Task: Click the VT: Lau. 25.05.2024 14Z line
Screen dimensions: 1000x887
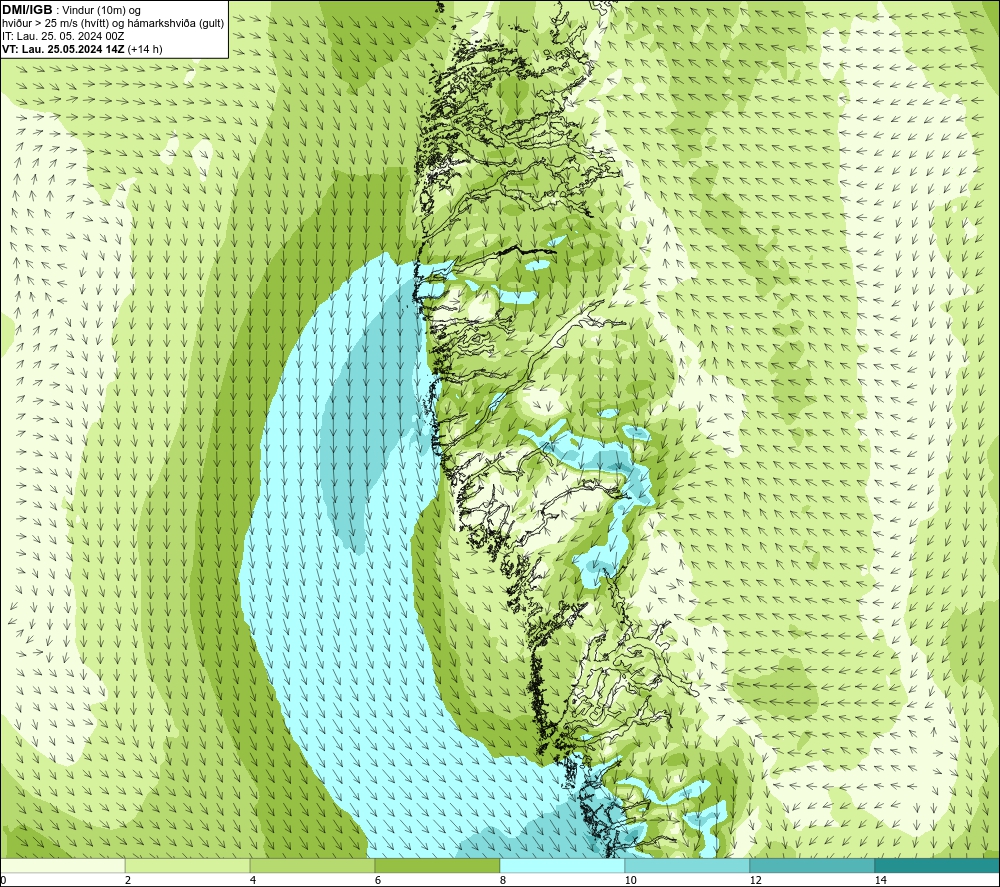Action: point(82,49)
